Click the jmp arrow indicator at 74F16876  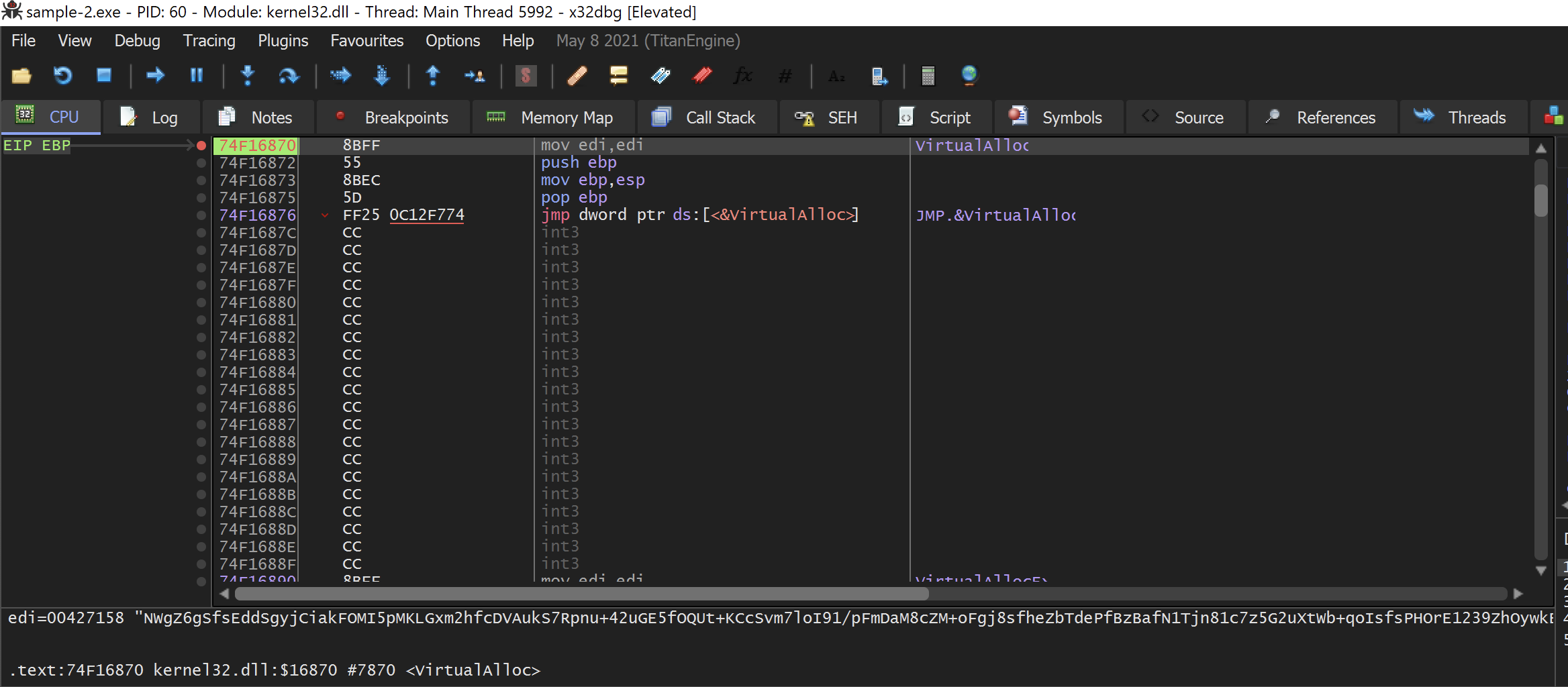coord(325,215)
